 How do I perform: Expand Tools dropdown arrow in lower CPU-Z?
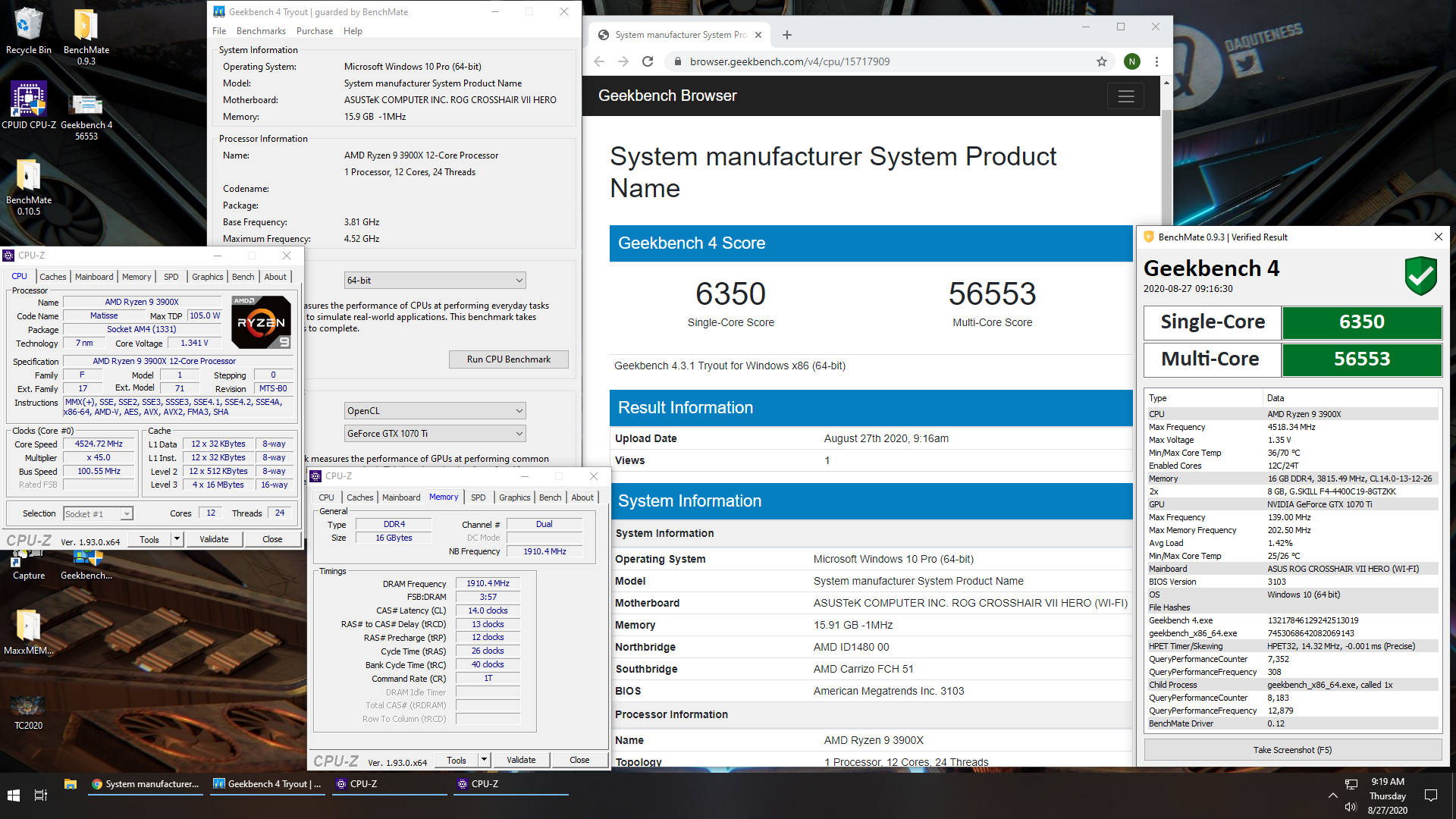tap(485, 760)
